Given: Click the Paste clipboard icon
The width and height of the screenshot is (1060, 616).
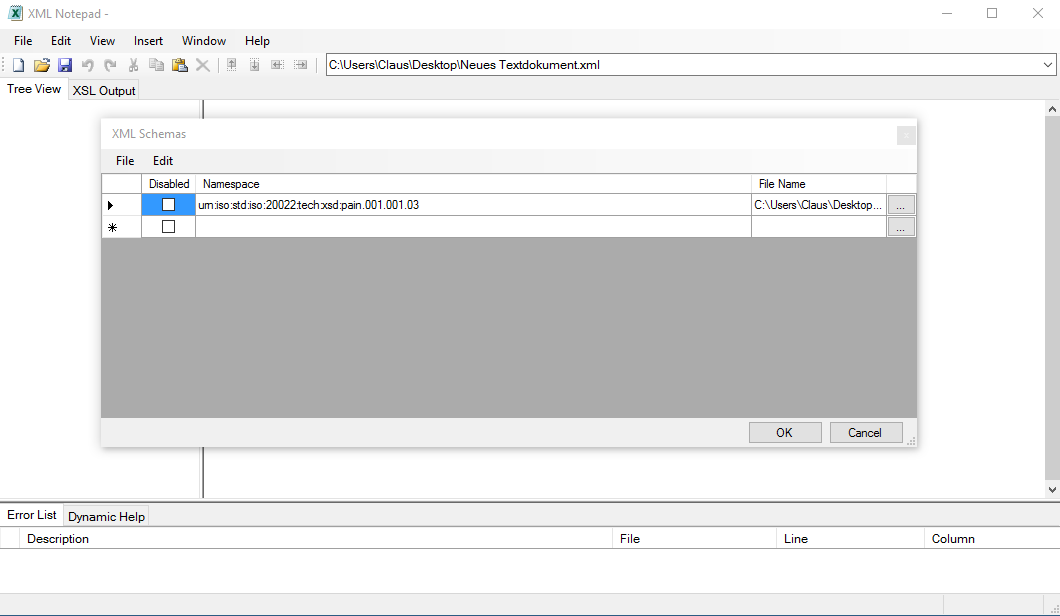Looking at the screenshot, I should tap(179, 65).
